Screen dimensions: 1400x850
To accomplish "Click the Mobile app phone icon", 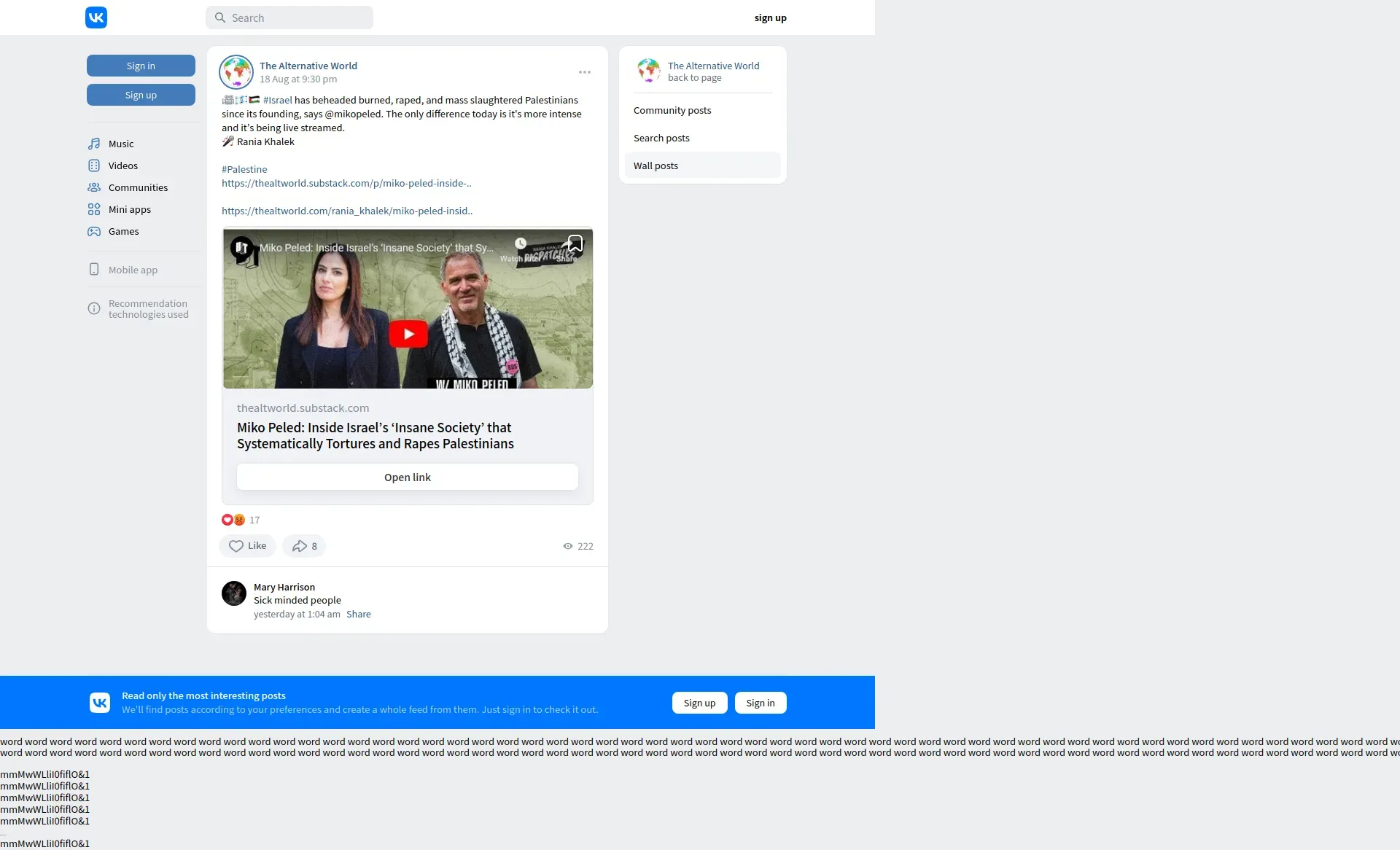I will [94, 270].
